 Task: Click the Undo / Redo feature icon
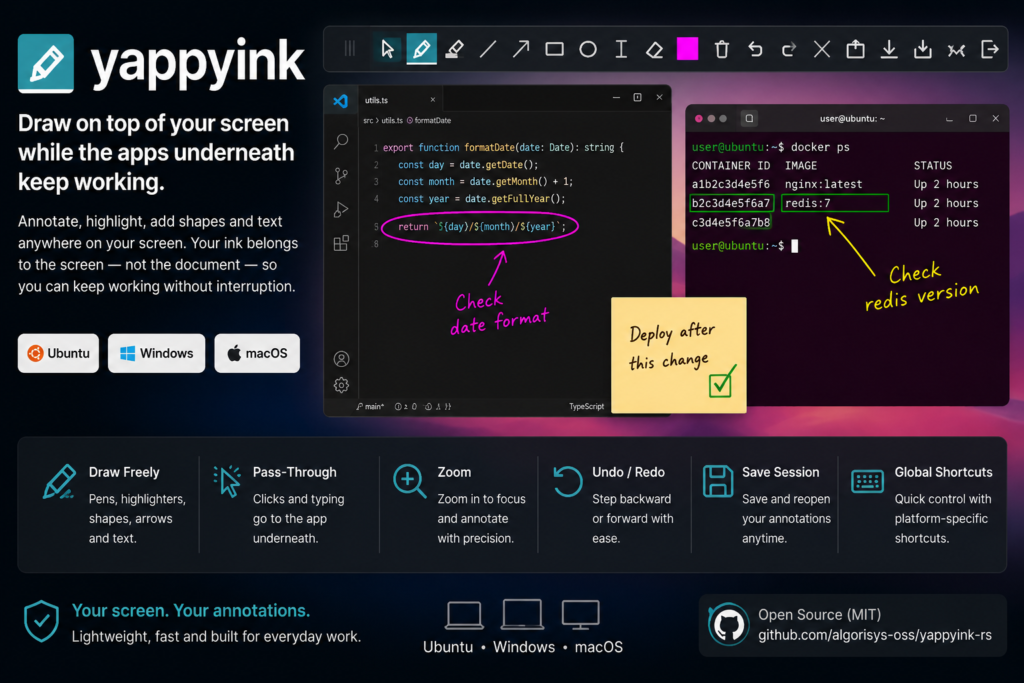point(567,481)
